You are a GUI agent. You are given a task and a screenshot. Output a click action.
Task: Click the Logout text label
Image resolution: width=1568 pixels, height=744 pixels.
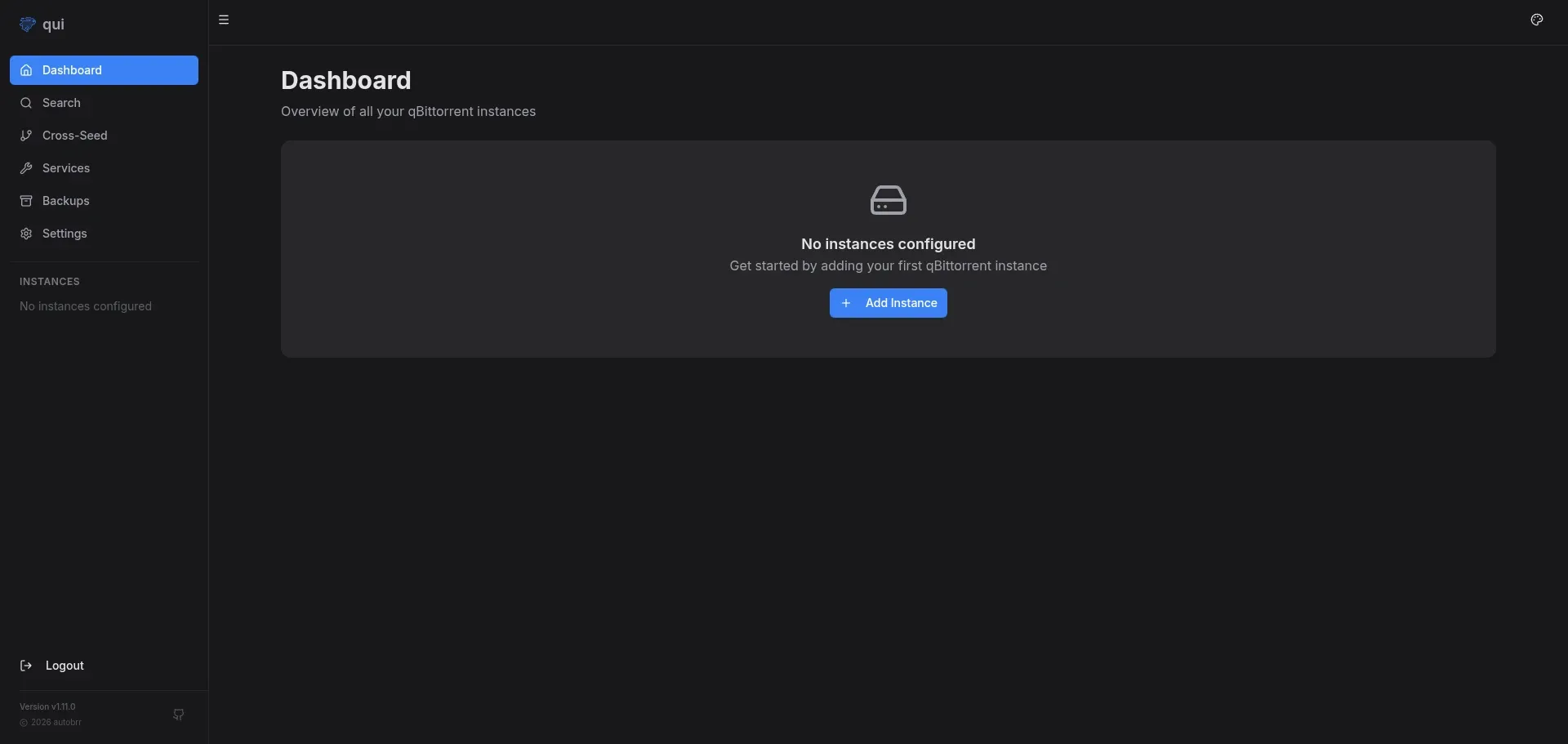(x=65, y=666)
